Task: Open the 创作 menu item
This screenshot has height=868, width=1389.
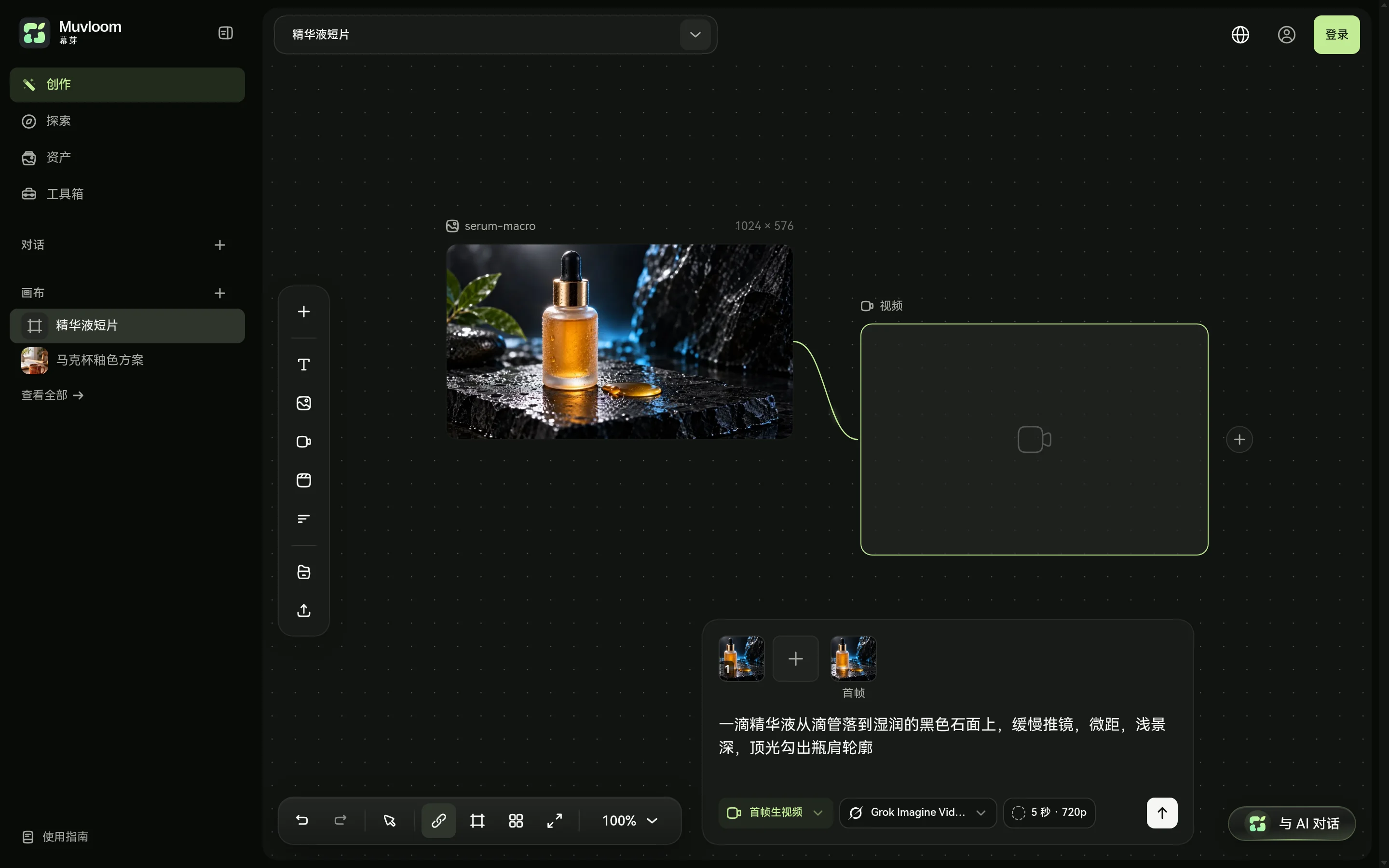Action: (127, 84)
